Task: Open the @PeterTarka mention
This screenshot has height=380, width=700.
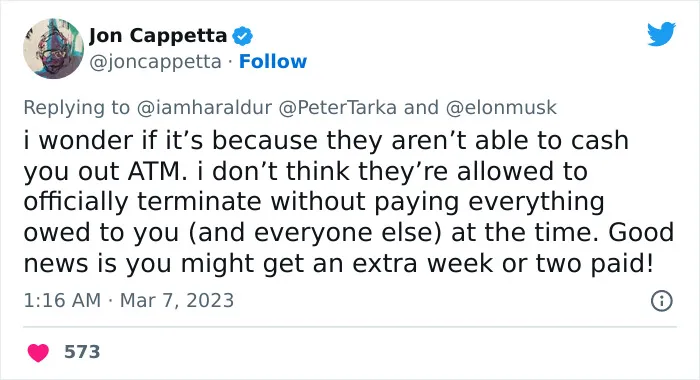Action: pos(338,108)
